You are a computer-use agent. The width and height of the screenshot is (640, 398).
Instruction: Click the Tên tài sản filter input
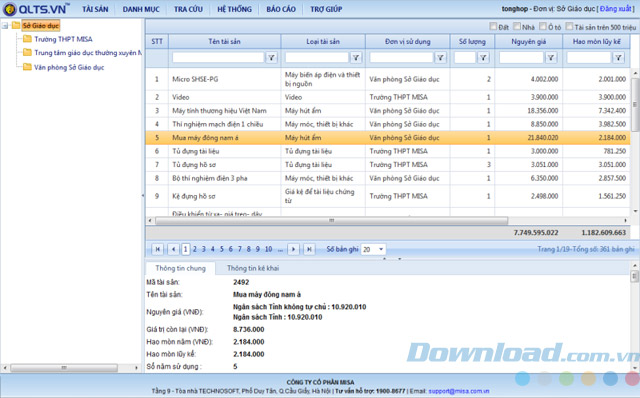218,58
